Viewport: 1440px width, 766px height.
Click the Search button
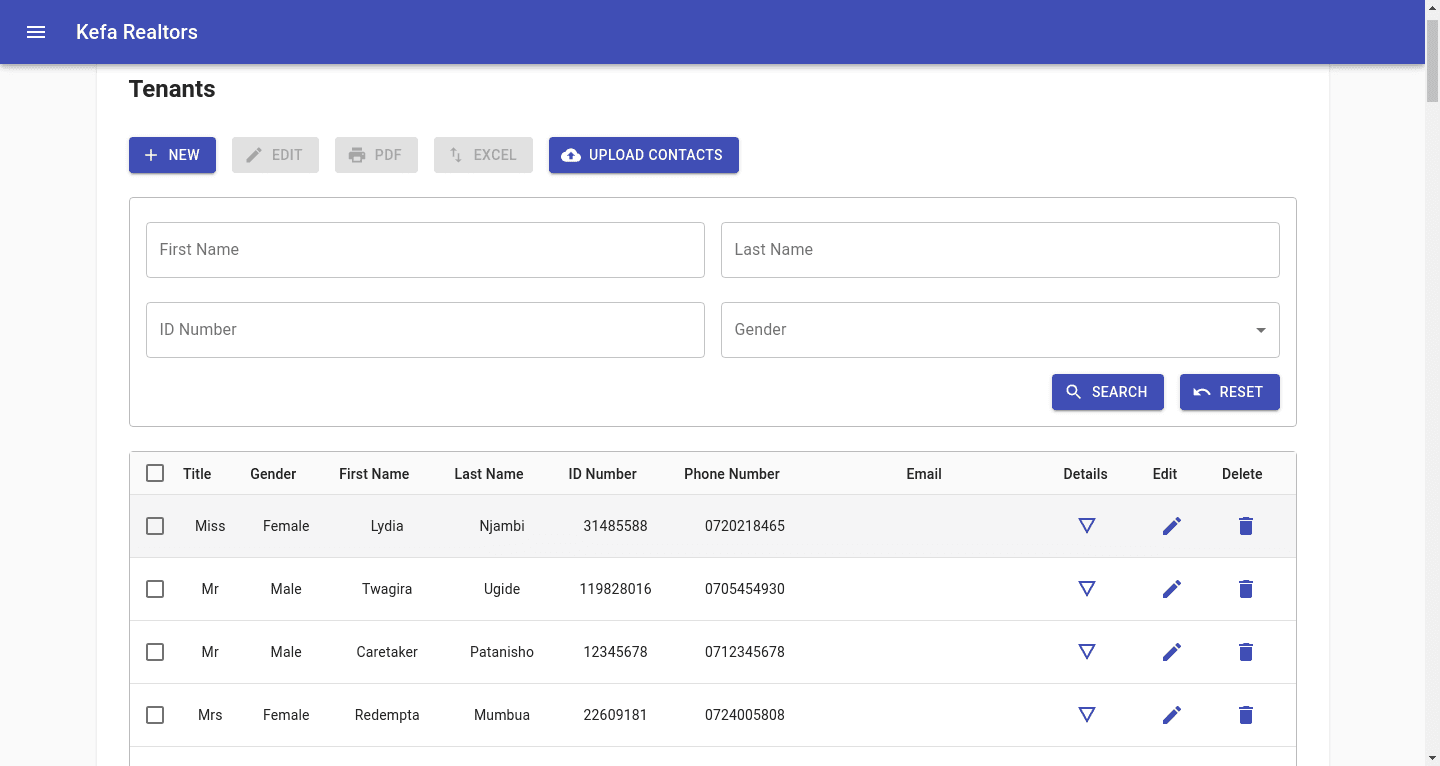click(1107, 392)
